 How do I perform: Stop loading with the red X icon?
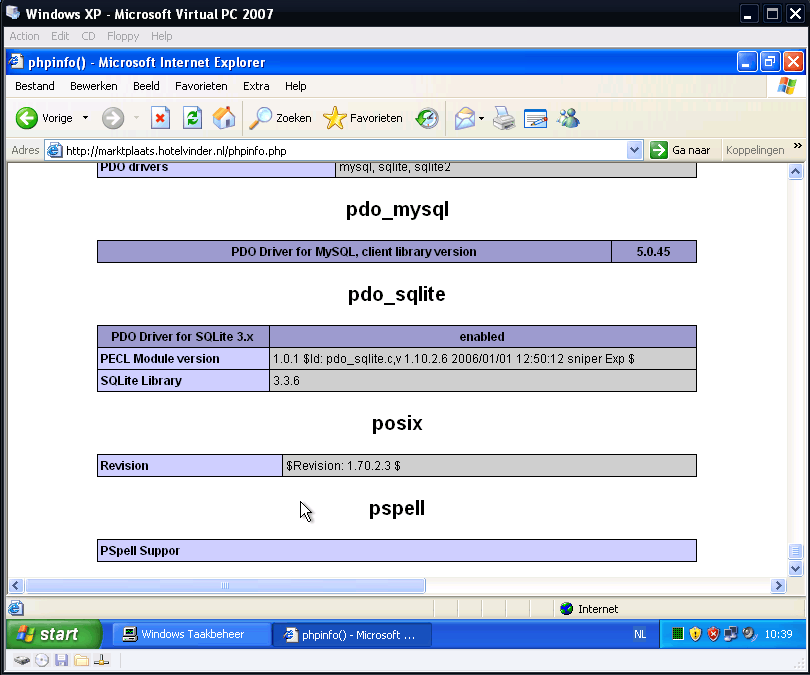[160, 118]
